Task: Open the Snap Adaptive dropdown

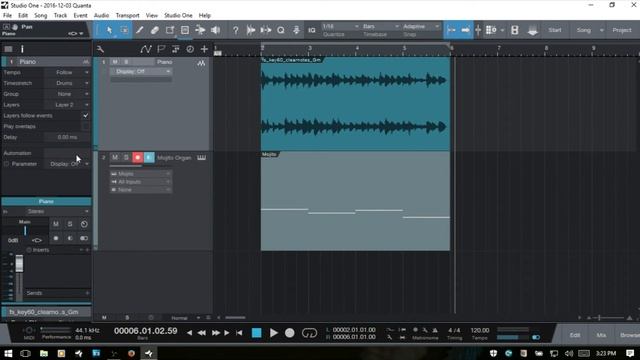Action: coord(421,27)
